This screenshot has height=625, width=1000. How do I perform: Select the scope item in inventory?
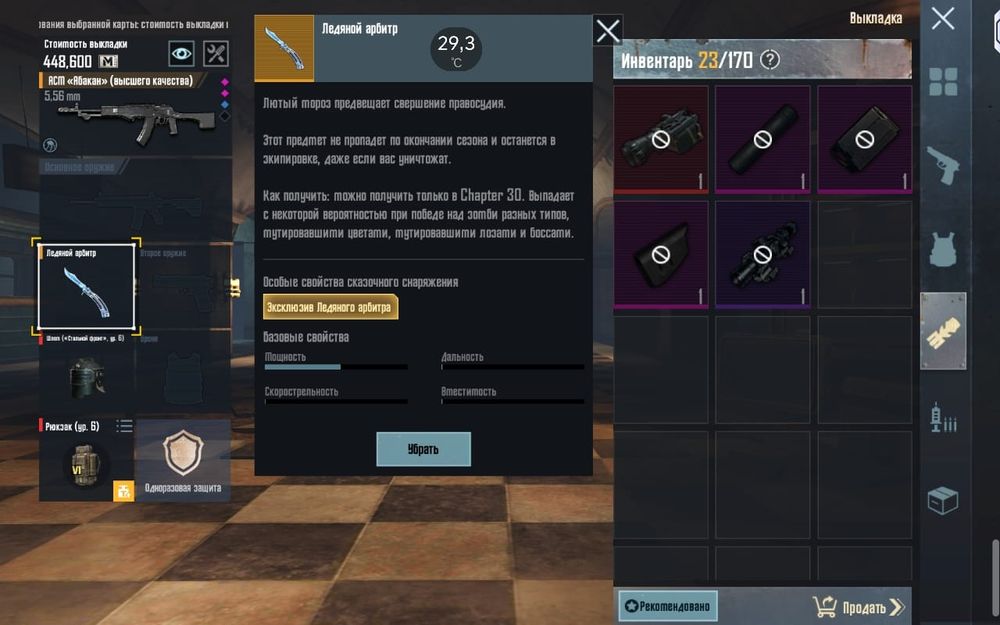point(763,255)
